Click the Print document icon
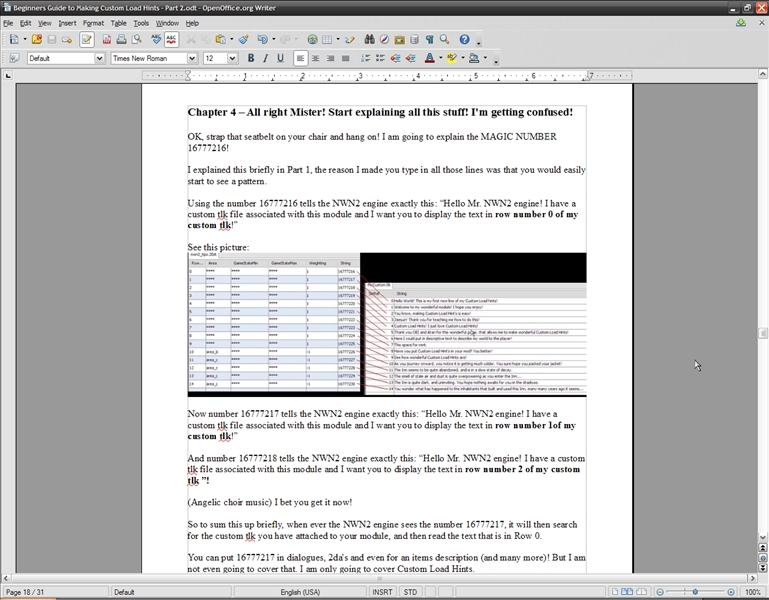 (121, 40)
